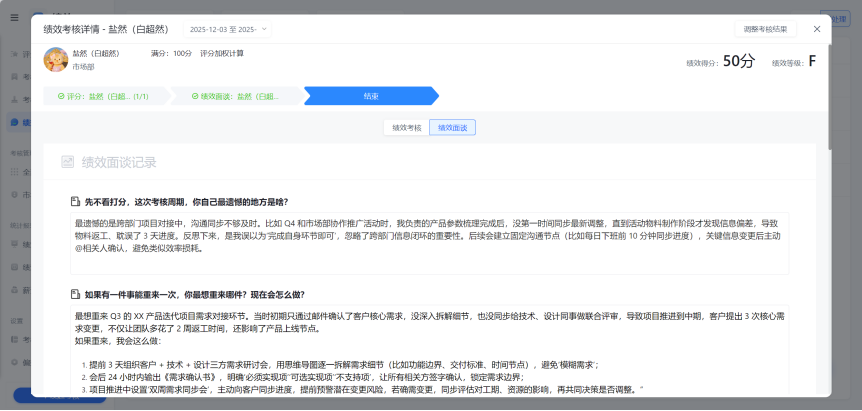The image size is (862, 411).
Task: Click the answer box starting 最遗憾的是跨部门项目
Action: tap(429, 243)
